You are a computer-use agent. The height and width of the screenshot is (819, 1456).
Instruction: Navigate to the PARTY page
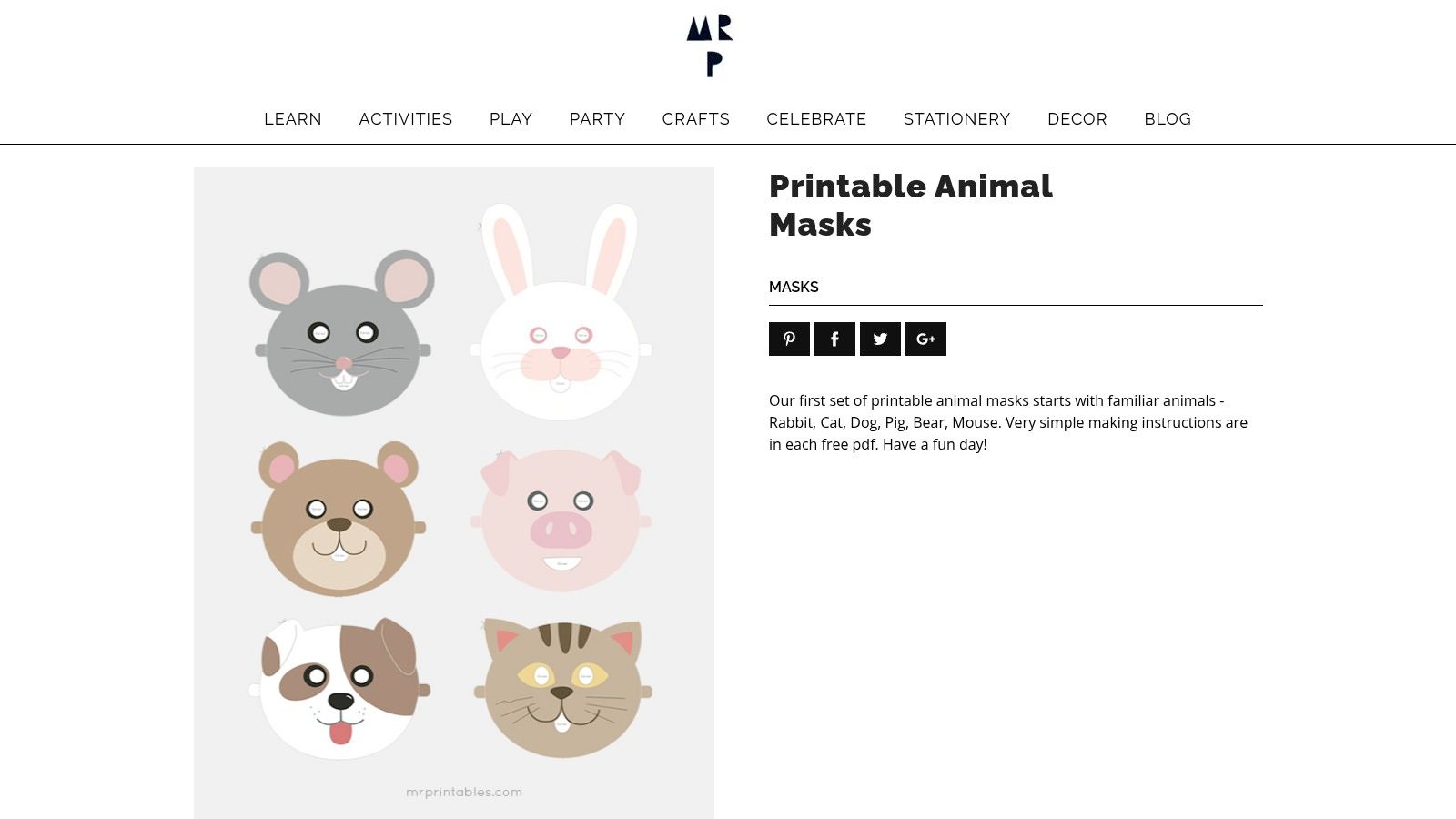(x=597, y=119)
